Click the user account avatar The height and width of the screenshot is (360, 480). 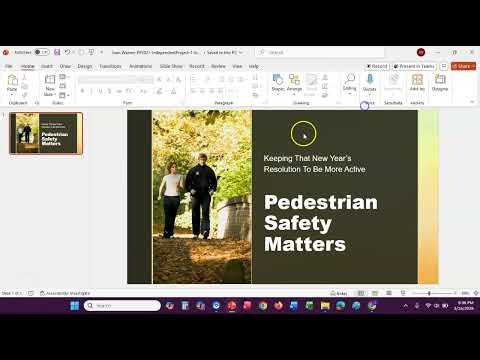click(x=421, y=52)
